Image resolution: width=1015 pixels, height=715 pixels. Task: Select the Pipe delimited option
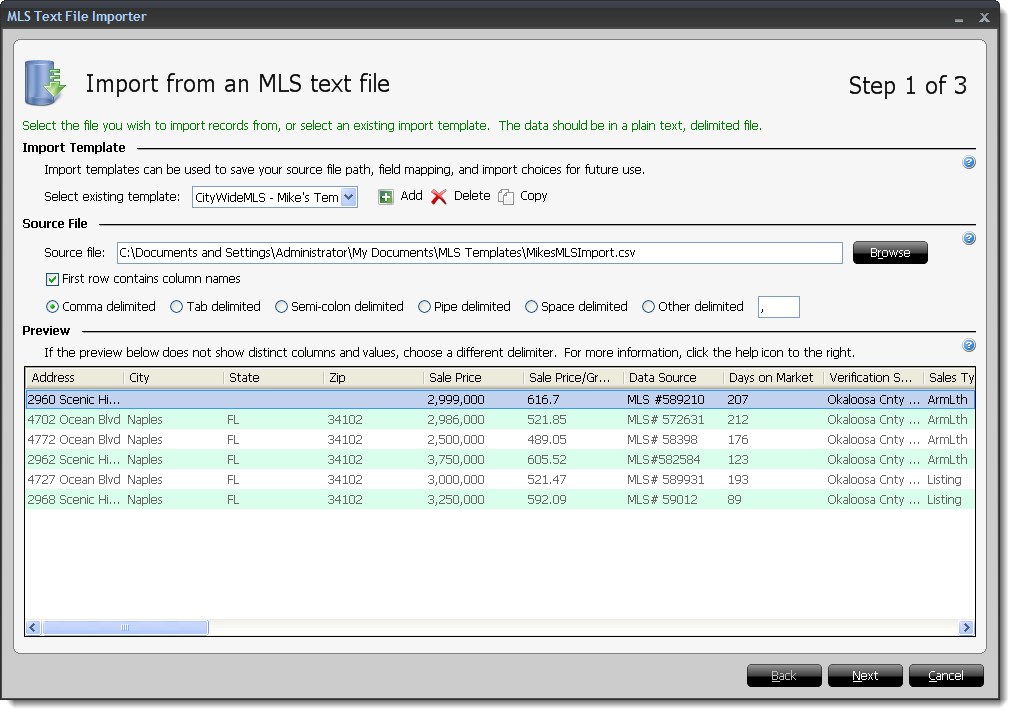coord(425,306)
